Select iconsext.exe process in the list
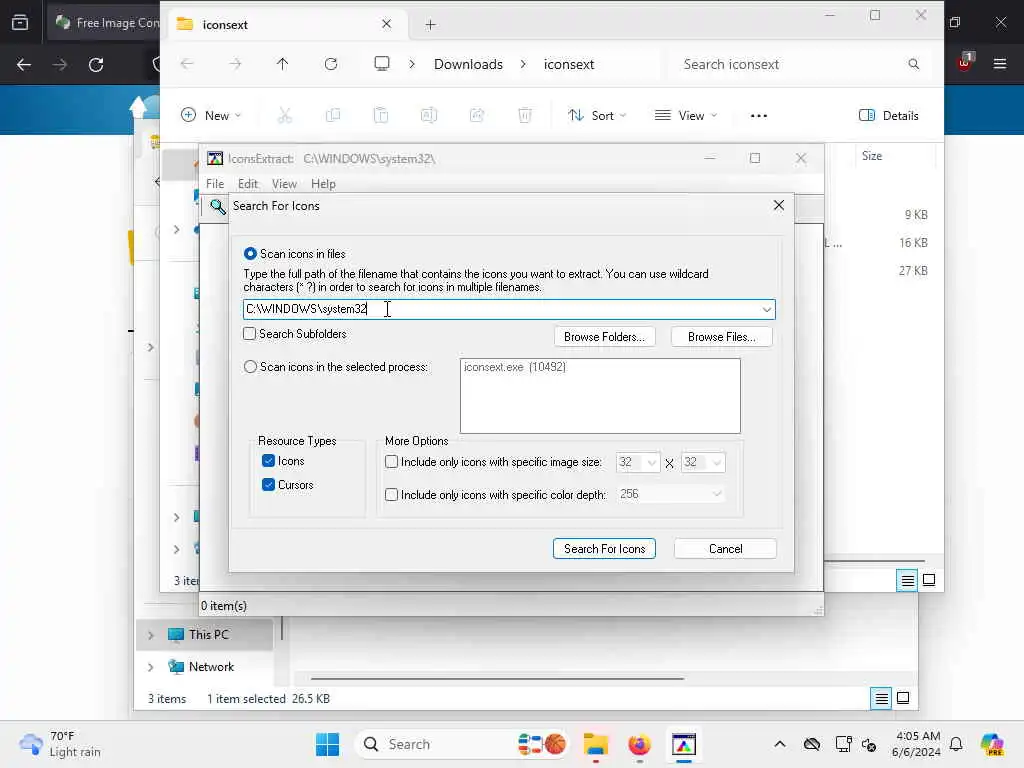Image resolution: width=1024 pixels, height=768 pixels. coord(515,367)
